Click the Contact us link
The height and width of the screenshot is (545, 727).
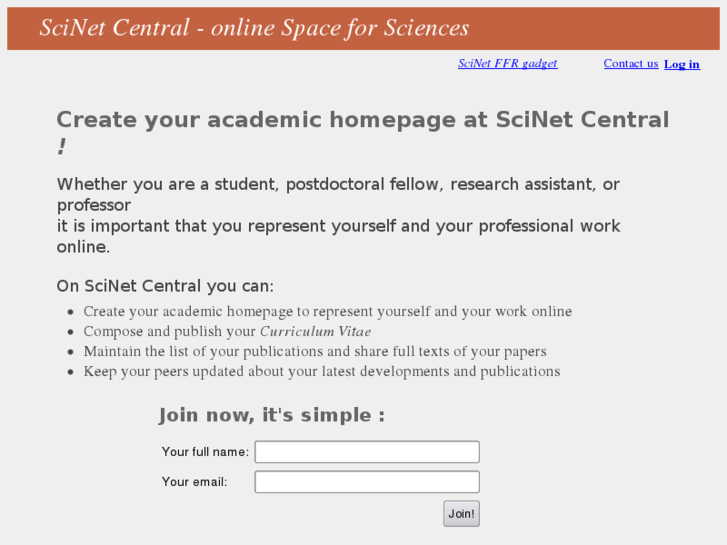tap(630, 64)
